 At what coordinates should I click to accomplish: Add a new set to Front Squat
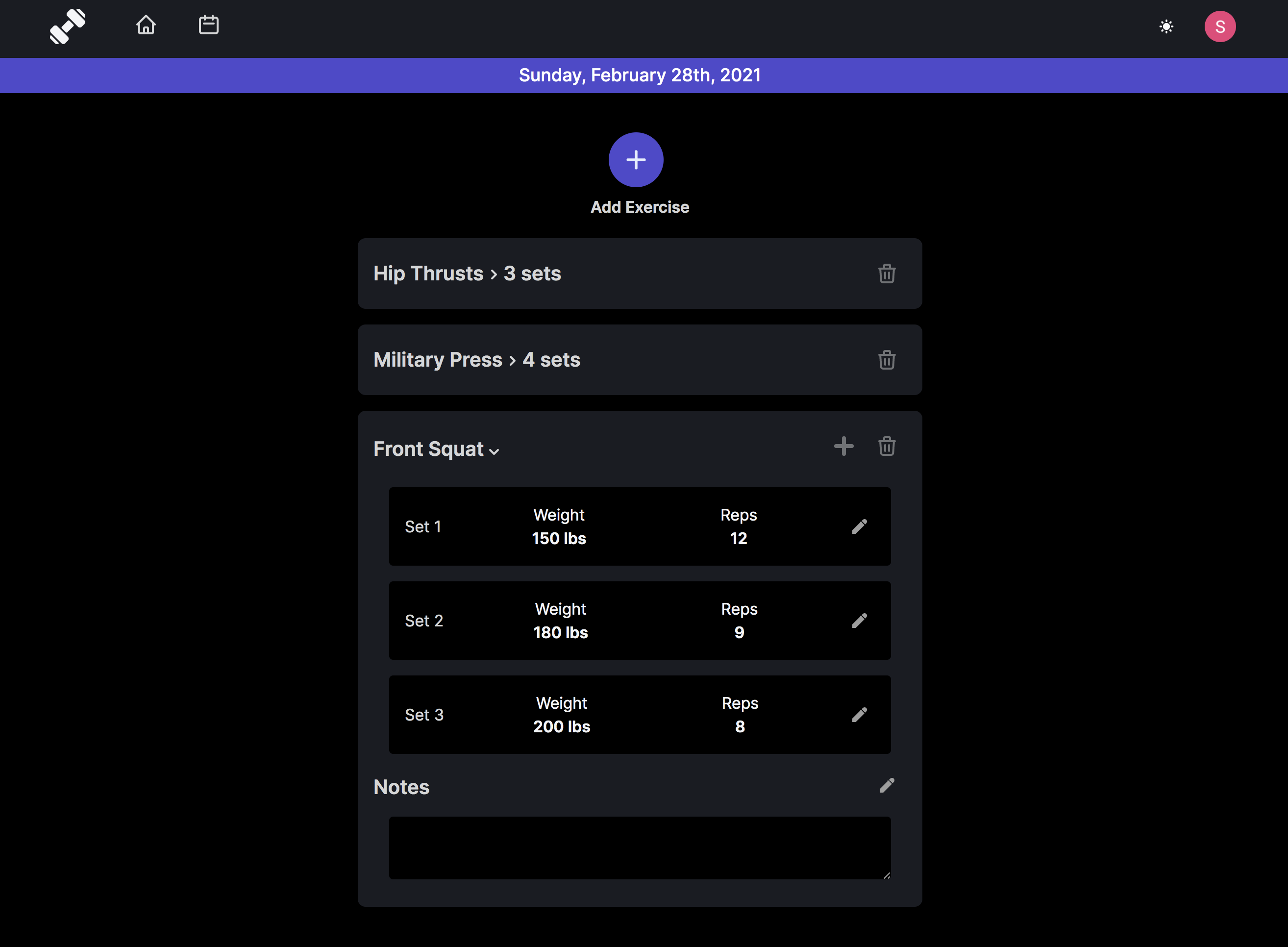[x=843, y=446]
